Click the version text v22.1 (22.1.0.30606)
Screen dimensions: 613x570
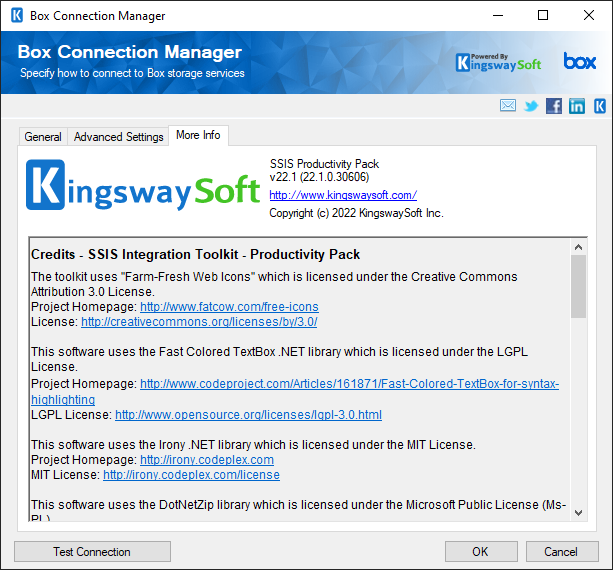[x=319, y=177]
